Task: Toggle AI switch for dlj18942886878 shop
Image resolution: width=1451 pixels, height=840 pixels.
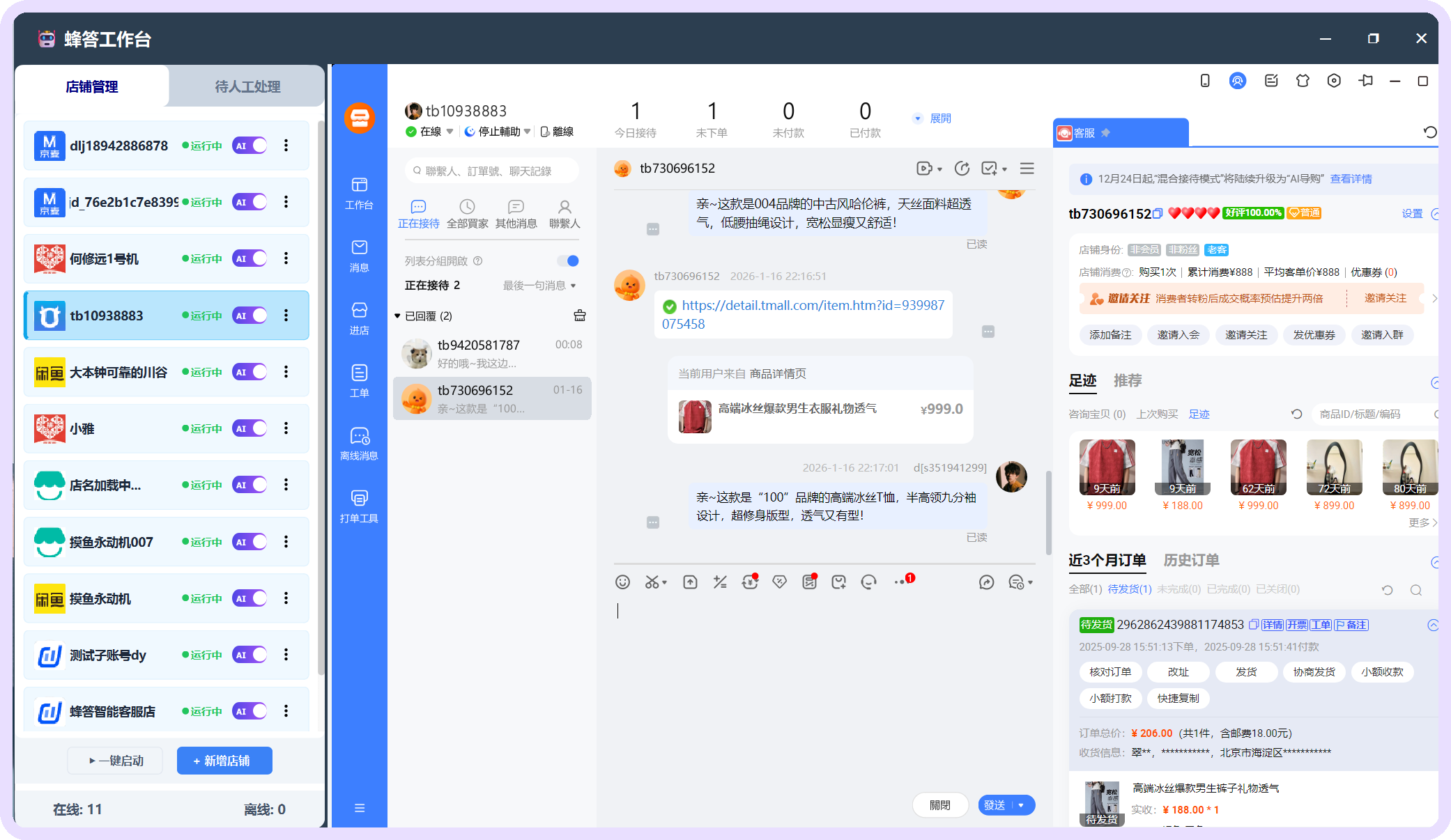Action: click(x=250, y=146)
